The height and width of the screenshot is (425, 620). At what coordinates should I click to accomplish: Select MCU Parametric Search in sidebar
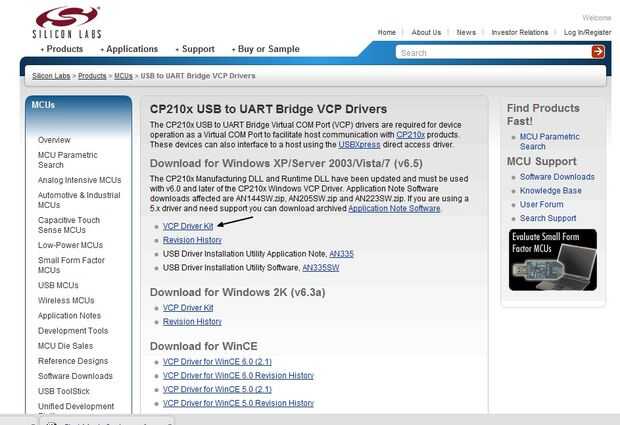click(68, 160)
